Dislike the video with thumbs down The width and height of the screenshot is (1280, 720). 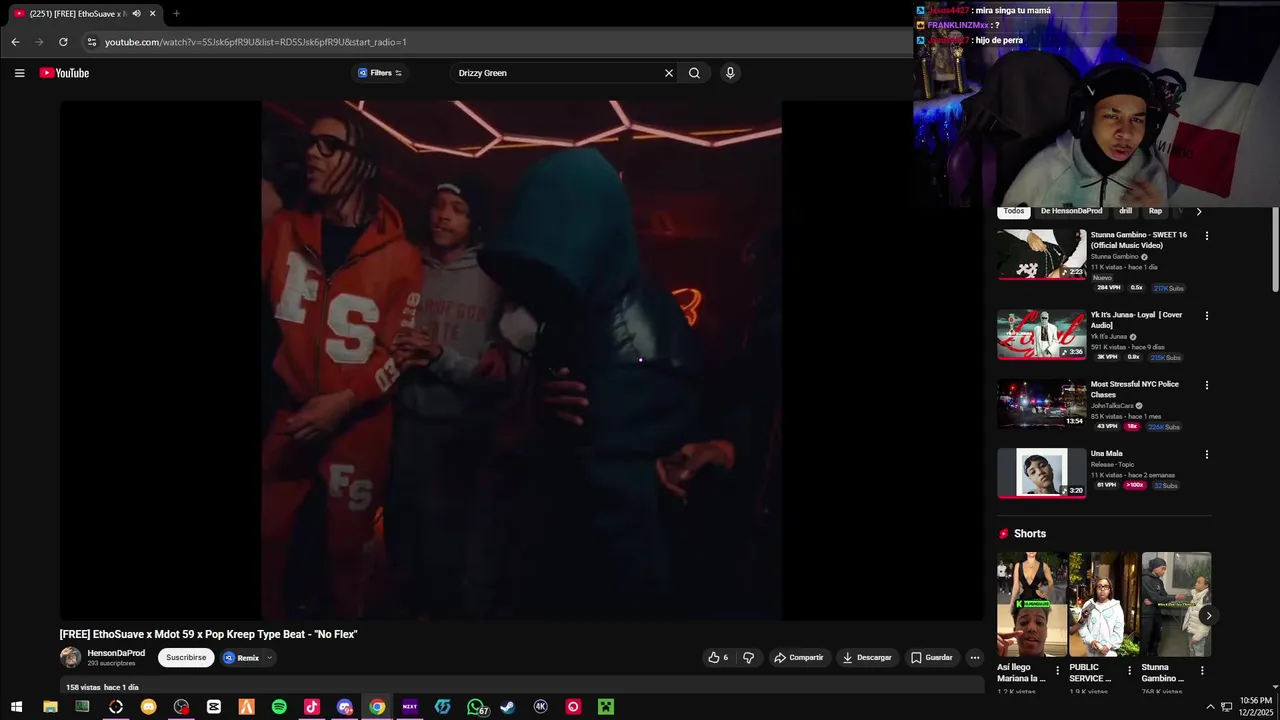[748, 658]
